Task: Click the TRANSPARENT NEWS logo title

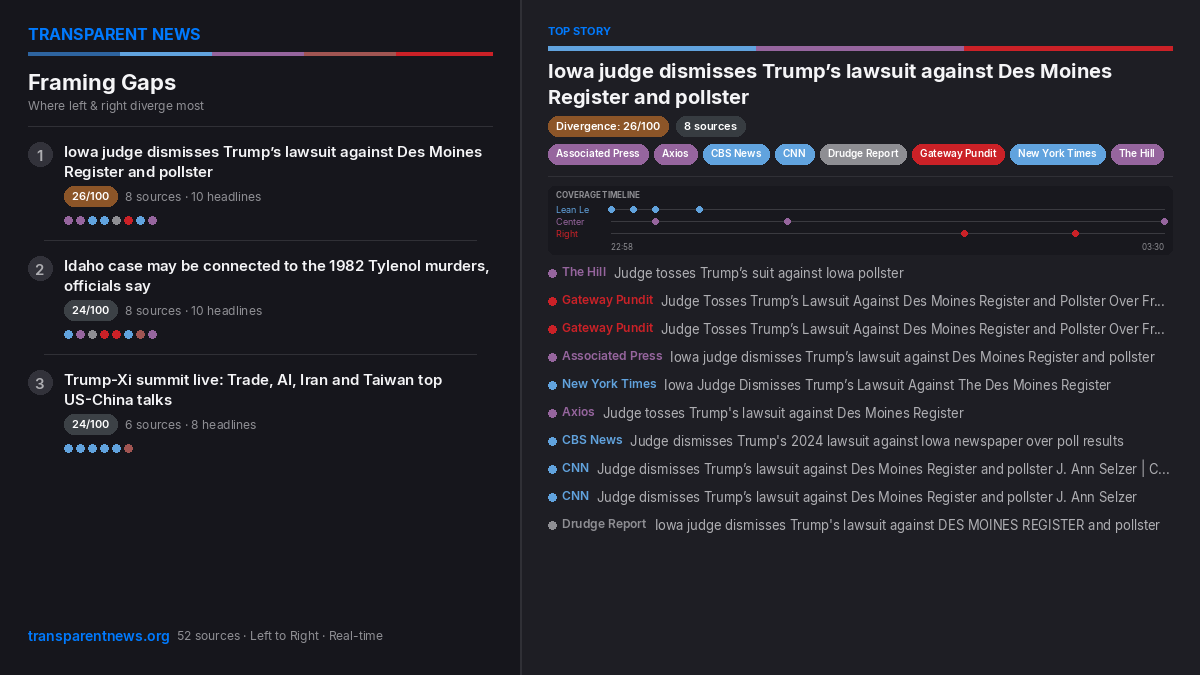Action: (x=114, y=34)
